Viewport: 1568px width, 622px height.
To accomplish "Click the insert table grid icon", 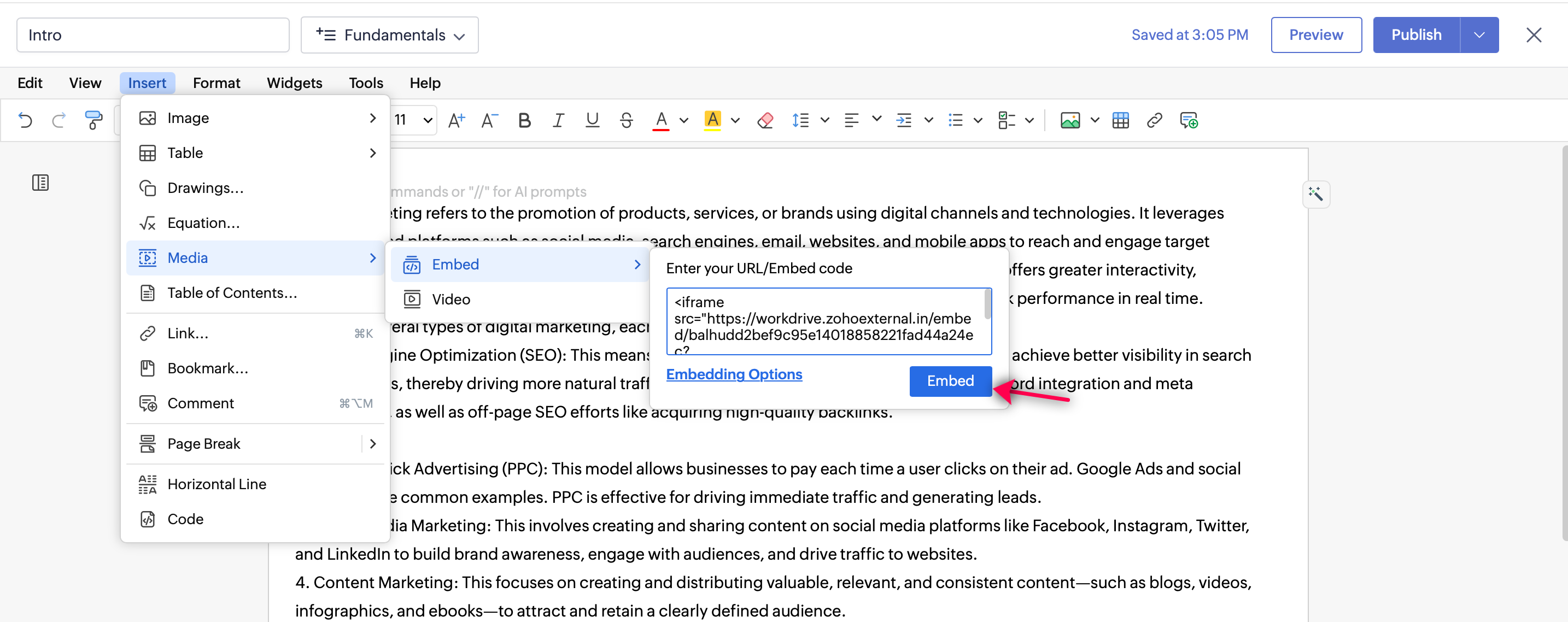I will (1120, 120).
